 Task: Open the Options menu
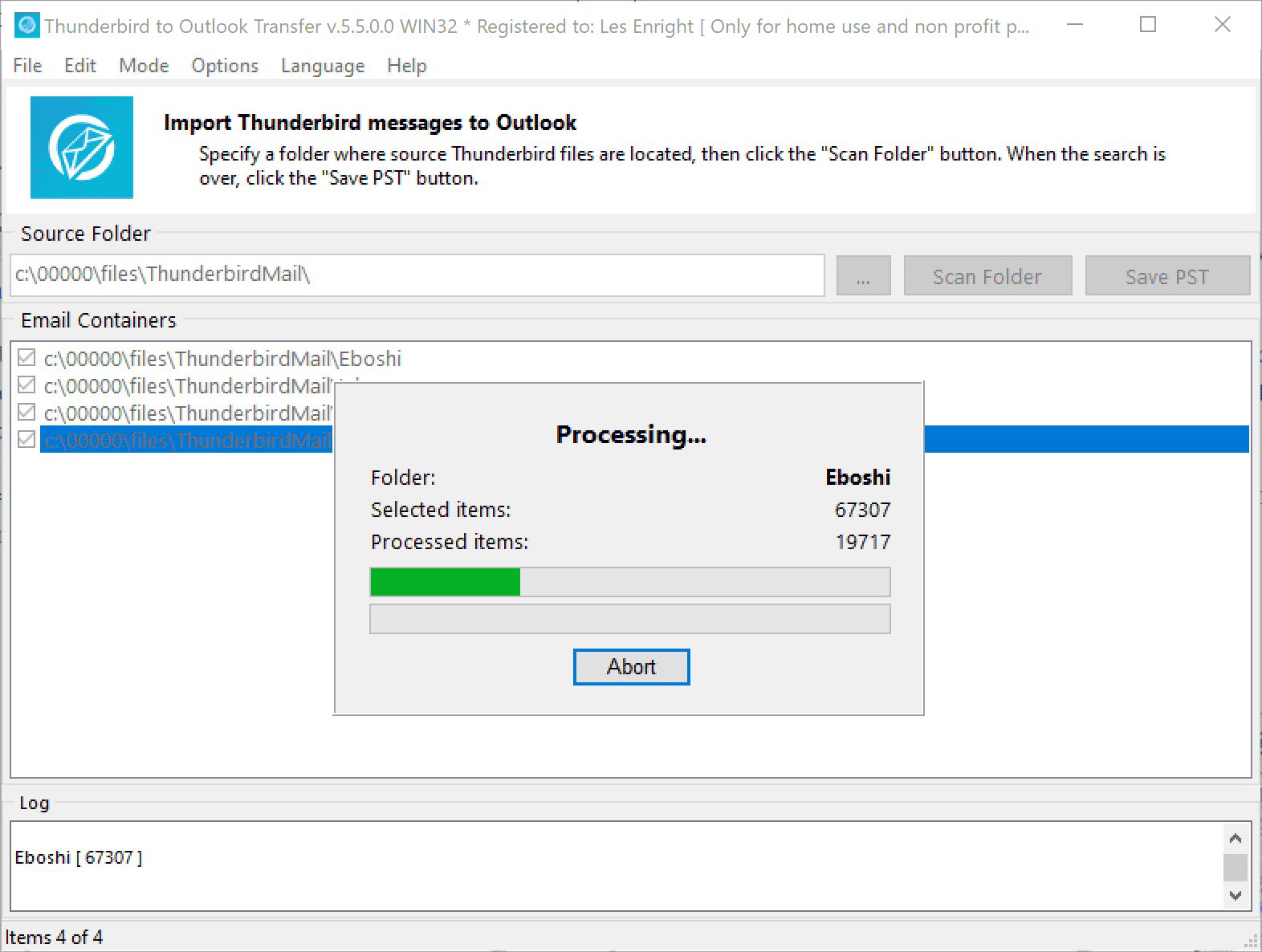[x=225, y=66]
